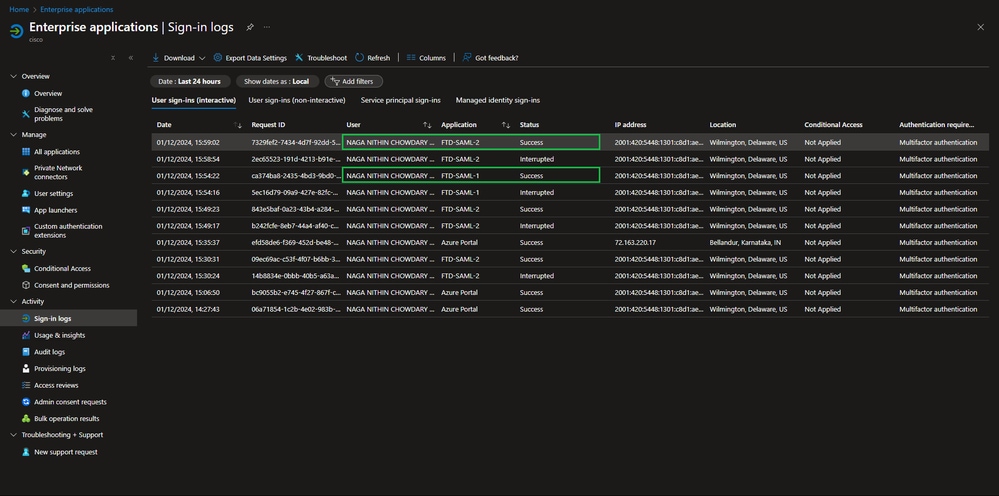Image resolution: width=999 pixels, height=496 pixels.
Task: Click the Admin consent requests icon
Action: coord(25,402)
